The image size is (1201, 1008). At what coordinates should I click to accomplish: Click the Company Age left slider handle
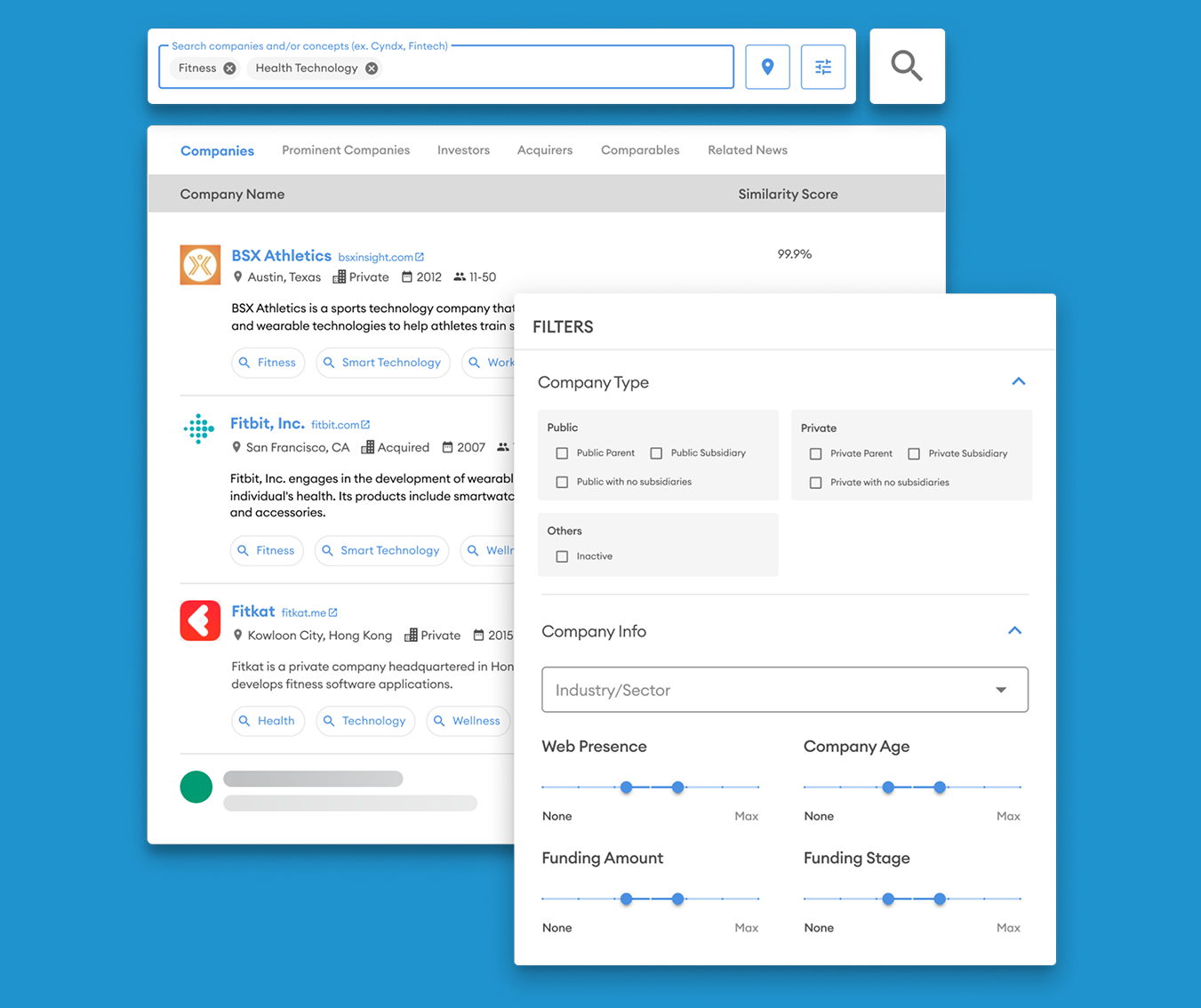[x=888, y=788]
